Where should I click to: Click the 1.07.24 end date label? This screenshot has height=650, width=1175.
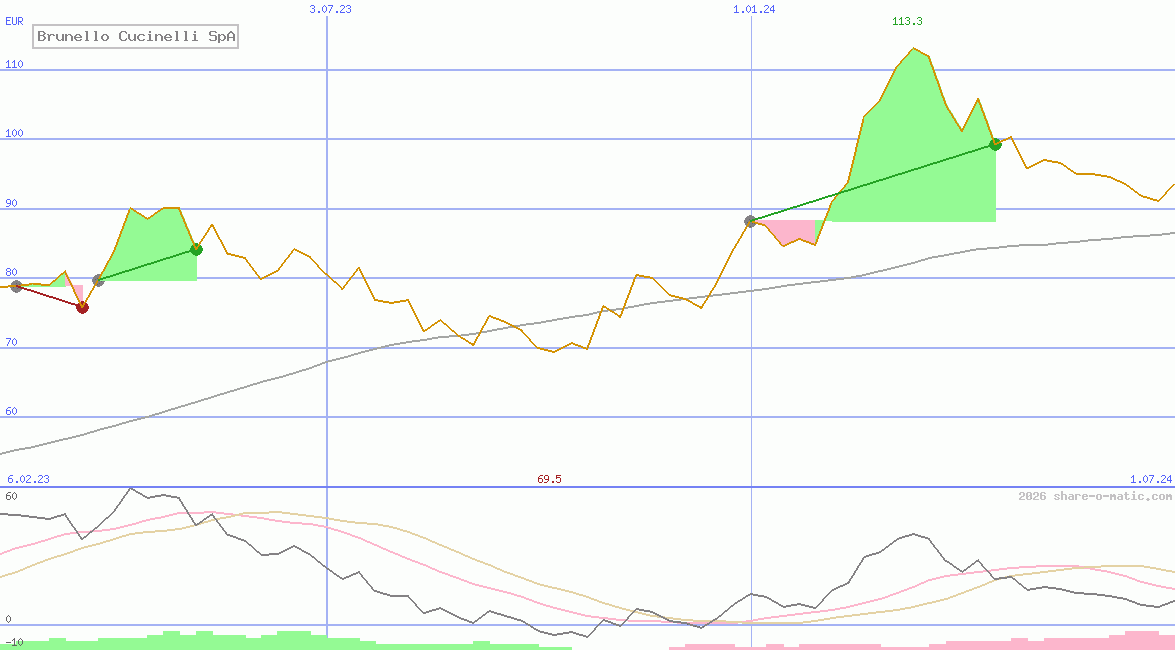pyautogui.click(x=1150, y=479)
